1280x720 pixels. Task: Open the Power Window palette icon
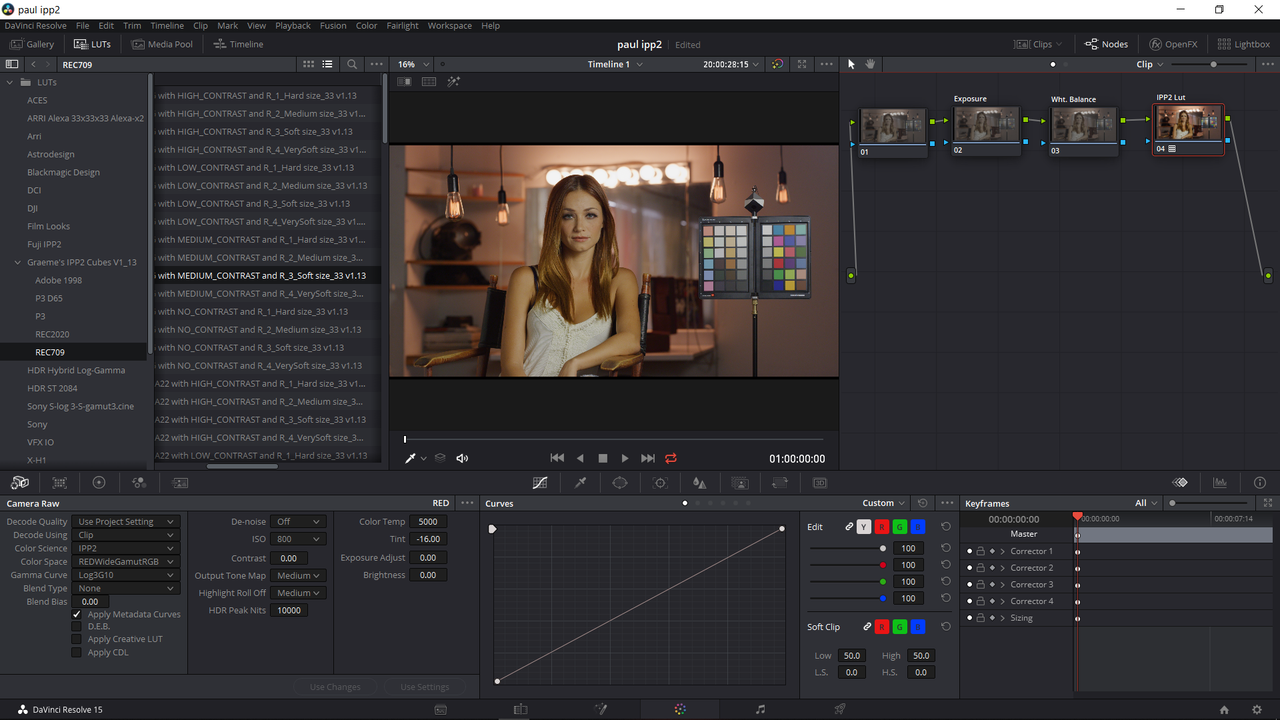click(x=620, y=482)
